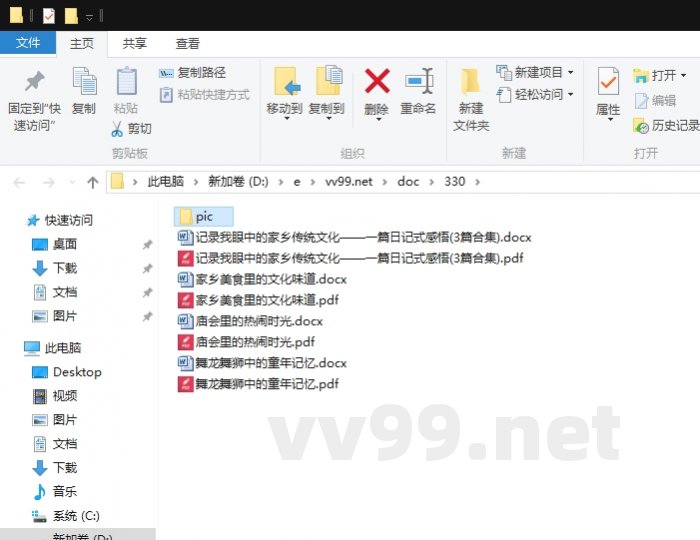700x540 pixels.
Task: Expand the 轻松访问 (Easy access) dropdown
Action: coord(571,95)
